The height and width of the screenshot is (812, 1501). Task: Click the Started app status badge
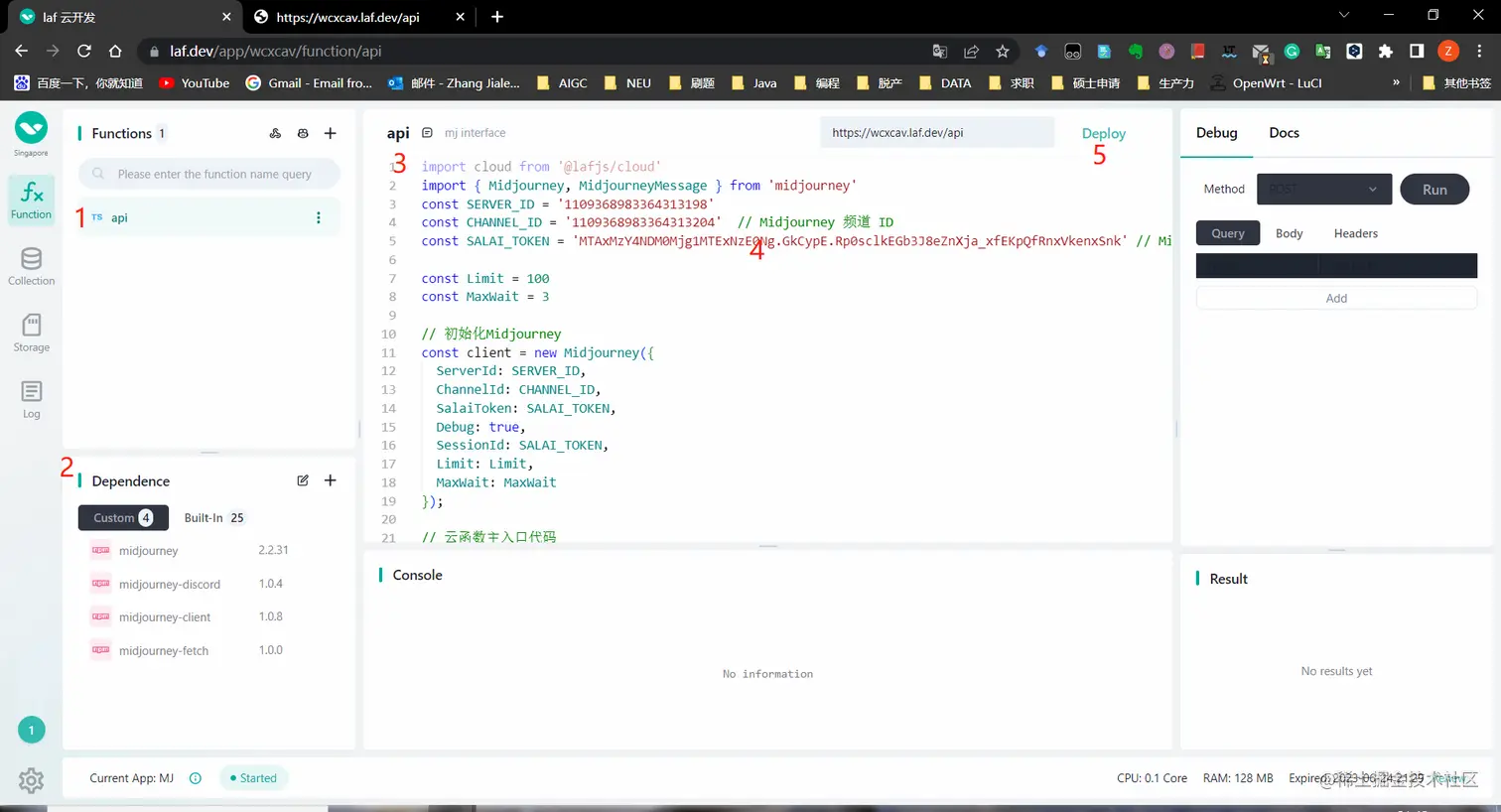253,778
